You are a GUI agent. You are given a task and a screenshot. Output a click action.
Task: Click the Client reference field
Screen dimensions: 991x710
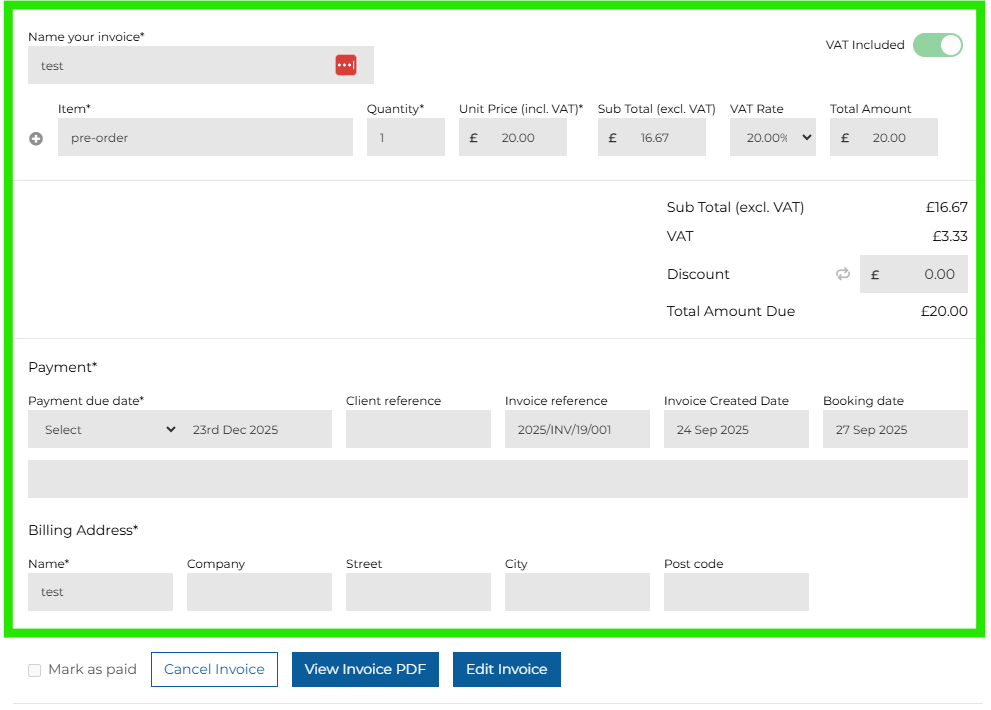coord(418,430)
